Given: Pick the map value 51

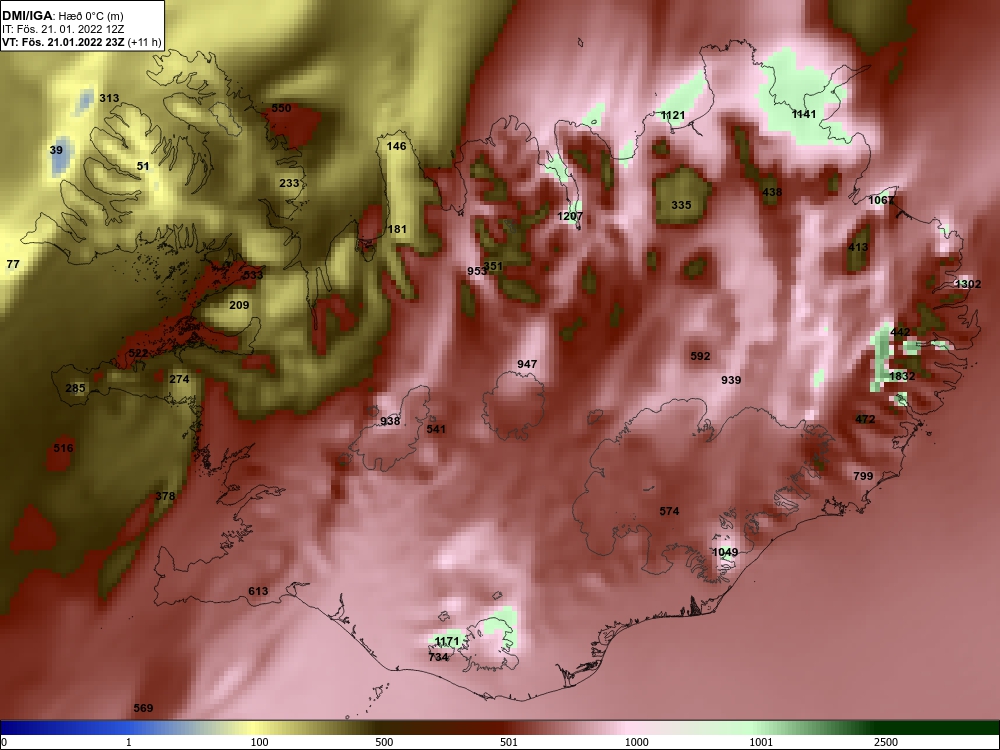Looking at the screenshot, I should point(143,166).
